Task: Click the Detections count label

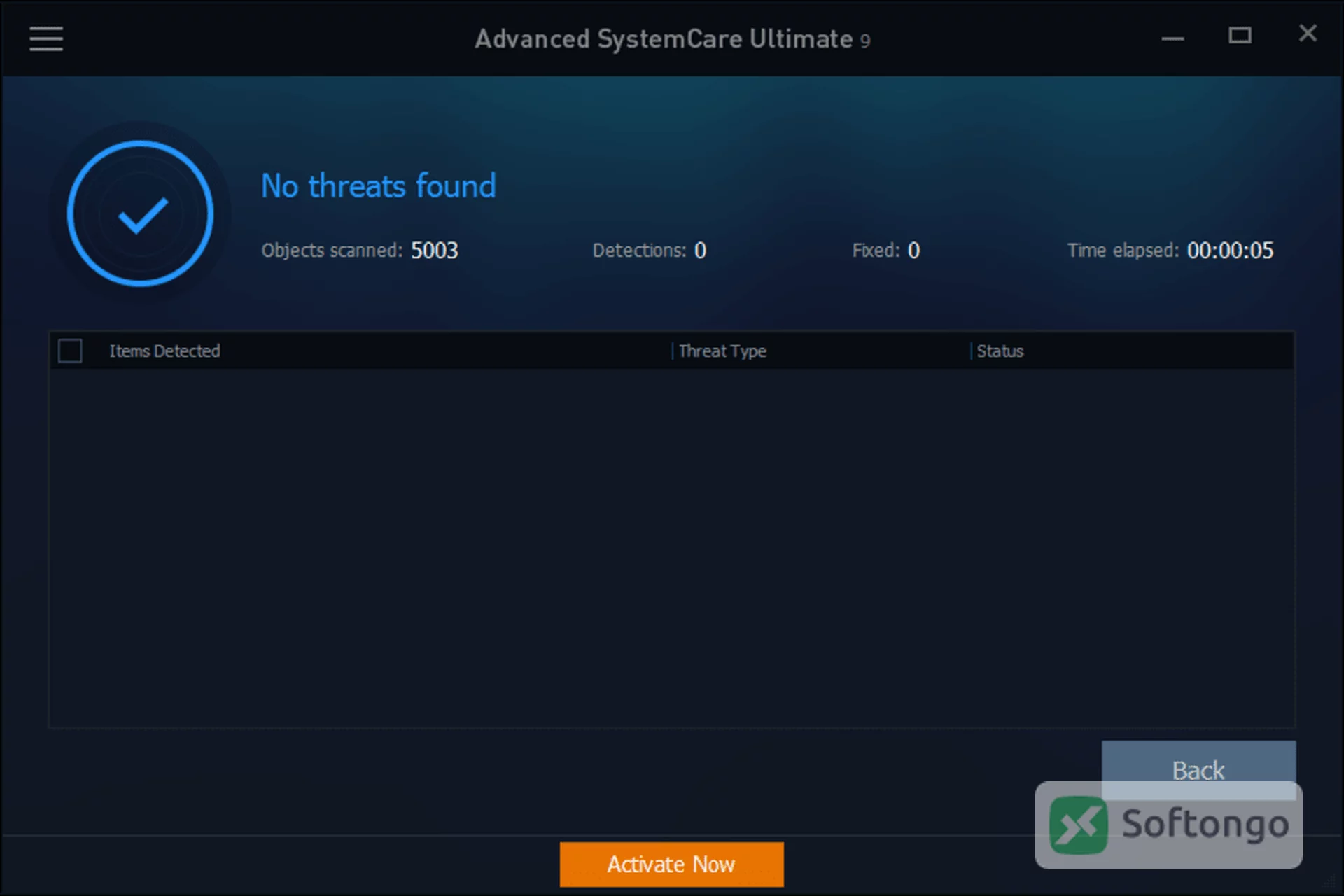Action: pos(639,251)
